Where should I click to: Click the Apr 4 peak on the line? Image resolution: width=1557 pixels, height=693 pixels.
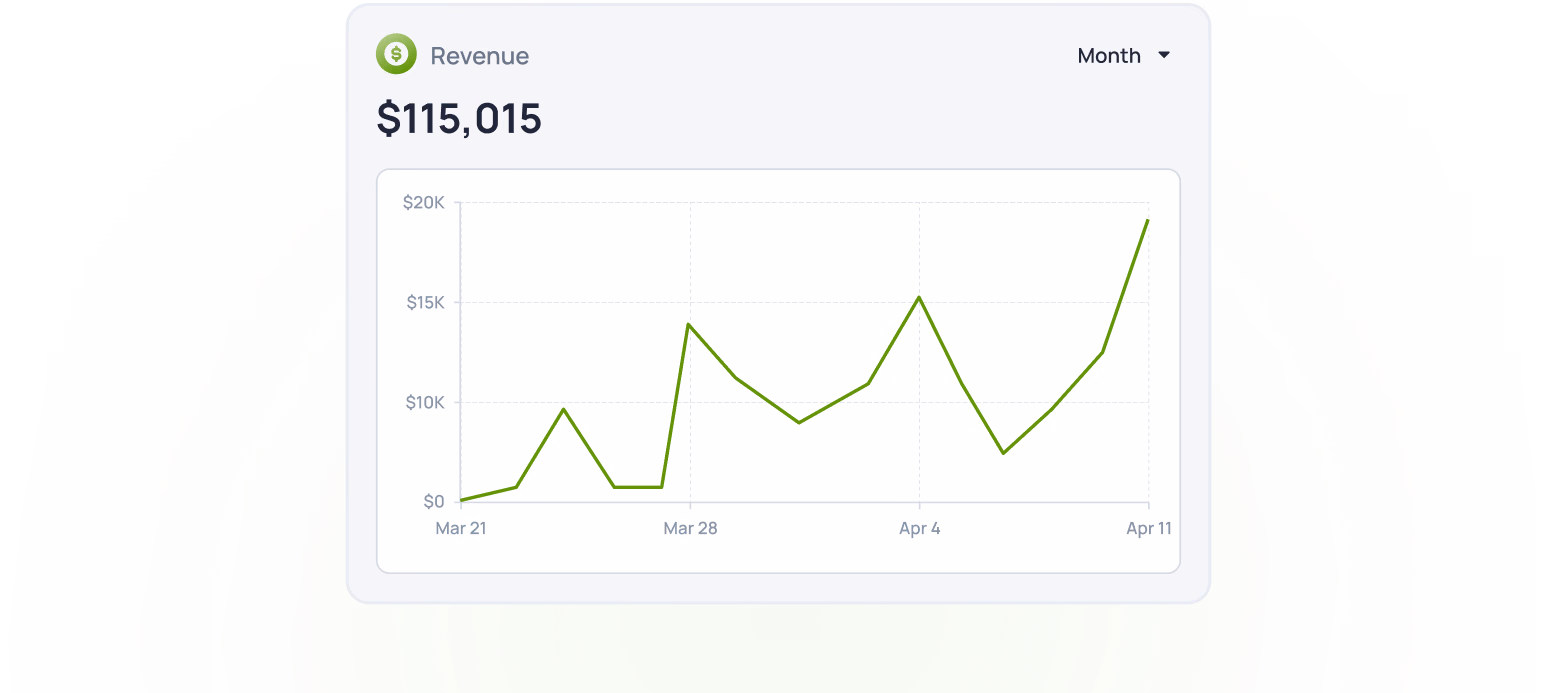pos(919,297)
